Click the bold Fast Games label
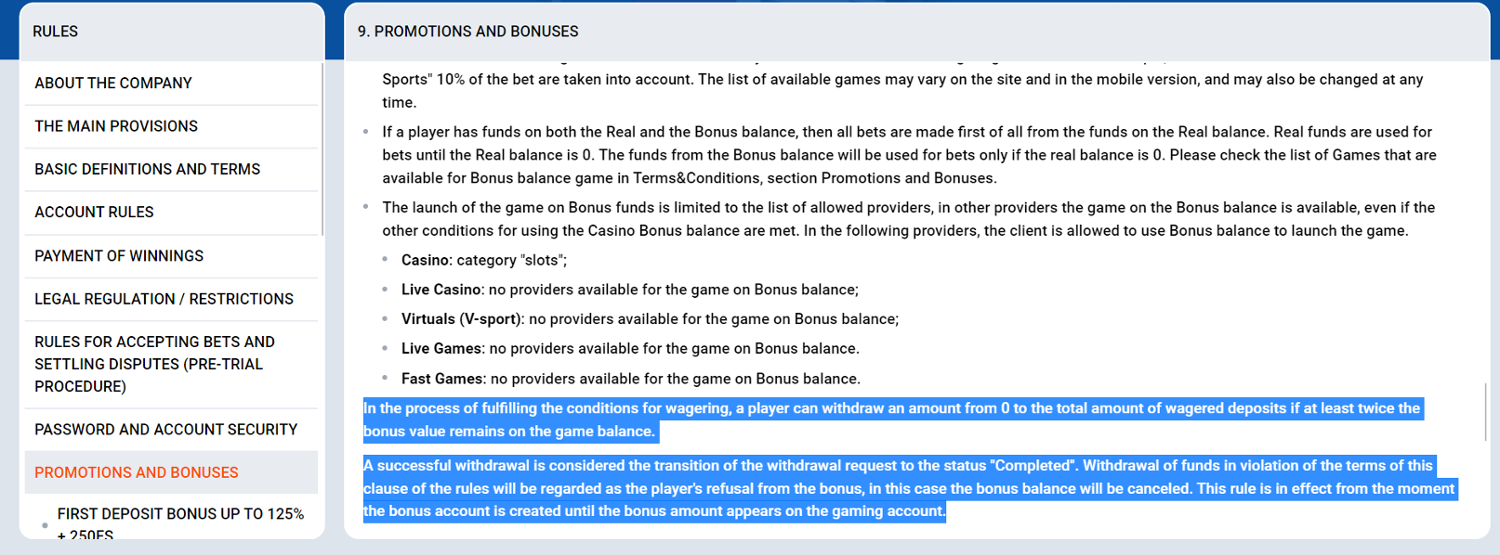Screen dimensions: 1500x555 (443, 379)
